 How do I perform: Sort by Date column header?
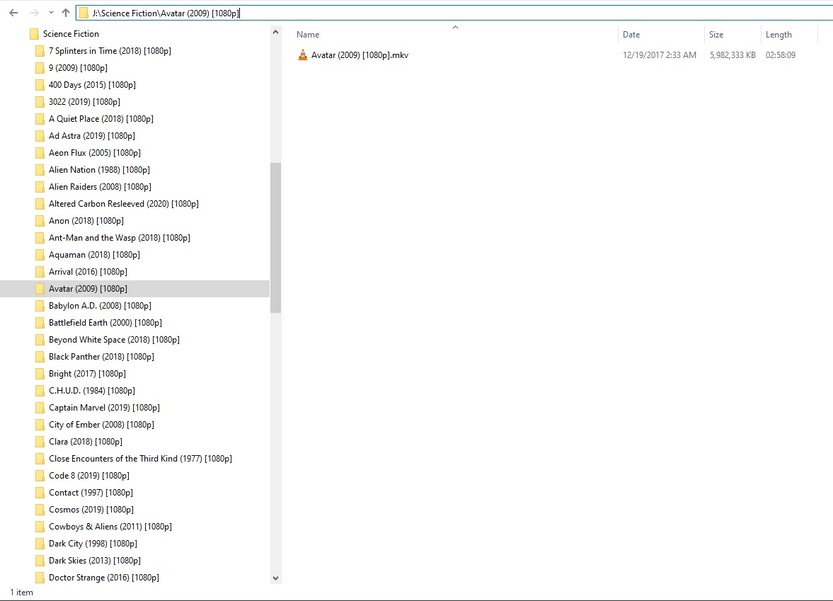point(631,35)
